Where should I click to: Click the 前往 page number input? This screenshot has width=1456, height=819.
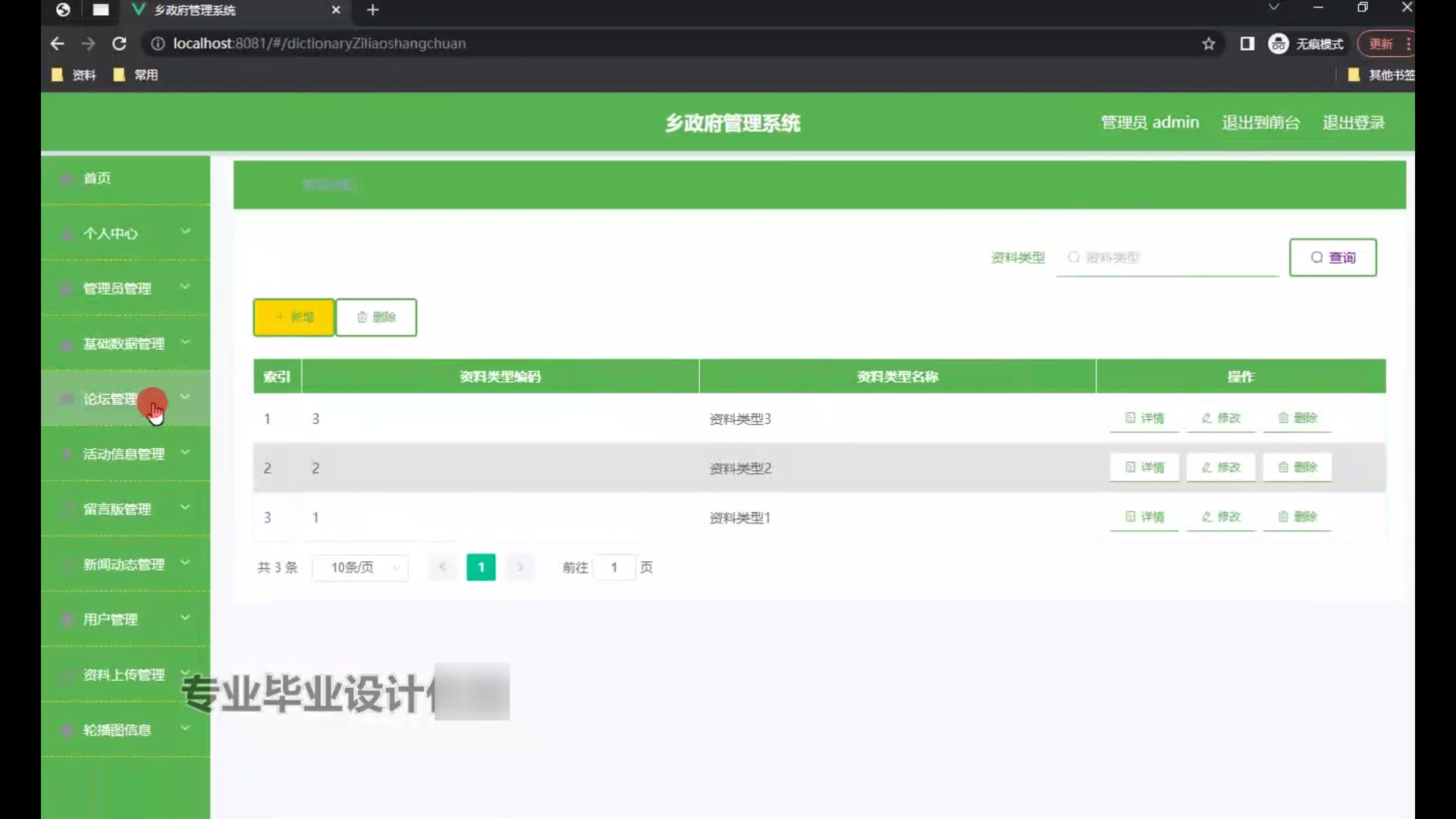click(x=613, y=567)
